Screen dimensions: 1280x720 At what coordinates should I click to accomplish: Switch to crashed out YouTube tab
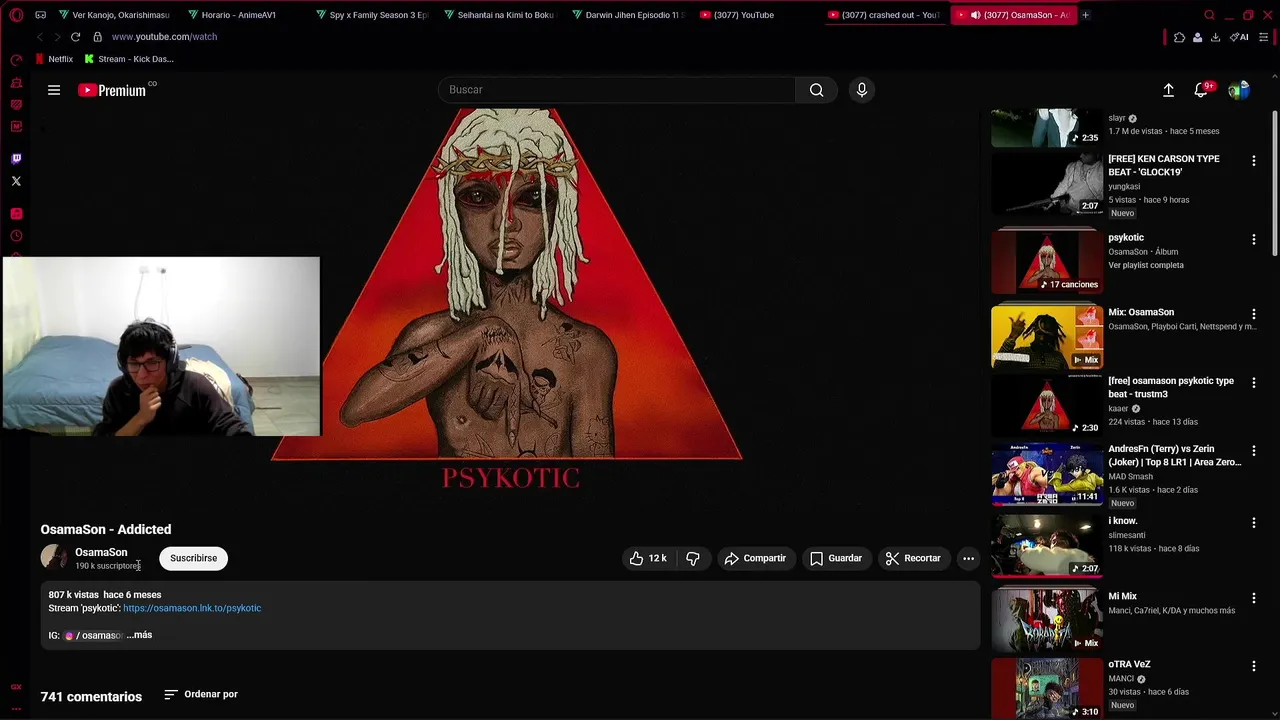[884, 15]
